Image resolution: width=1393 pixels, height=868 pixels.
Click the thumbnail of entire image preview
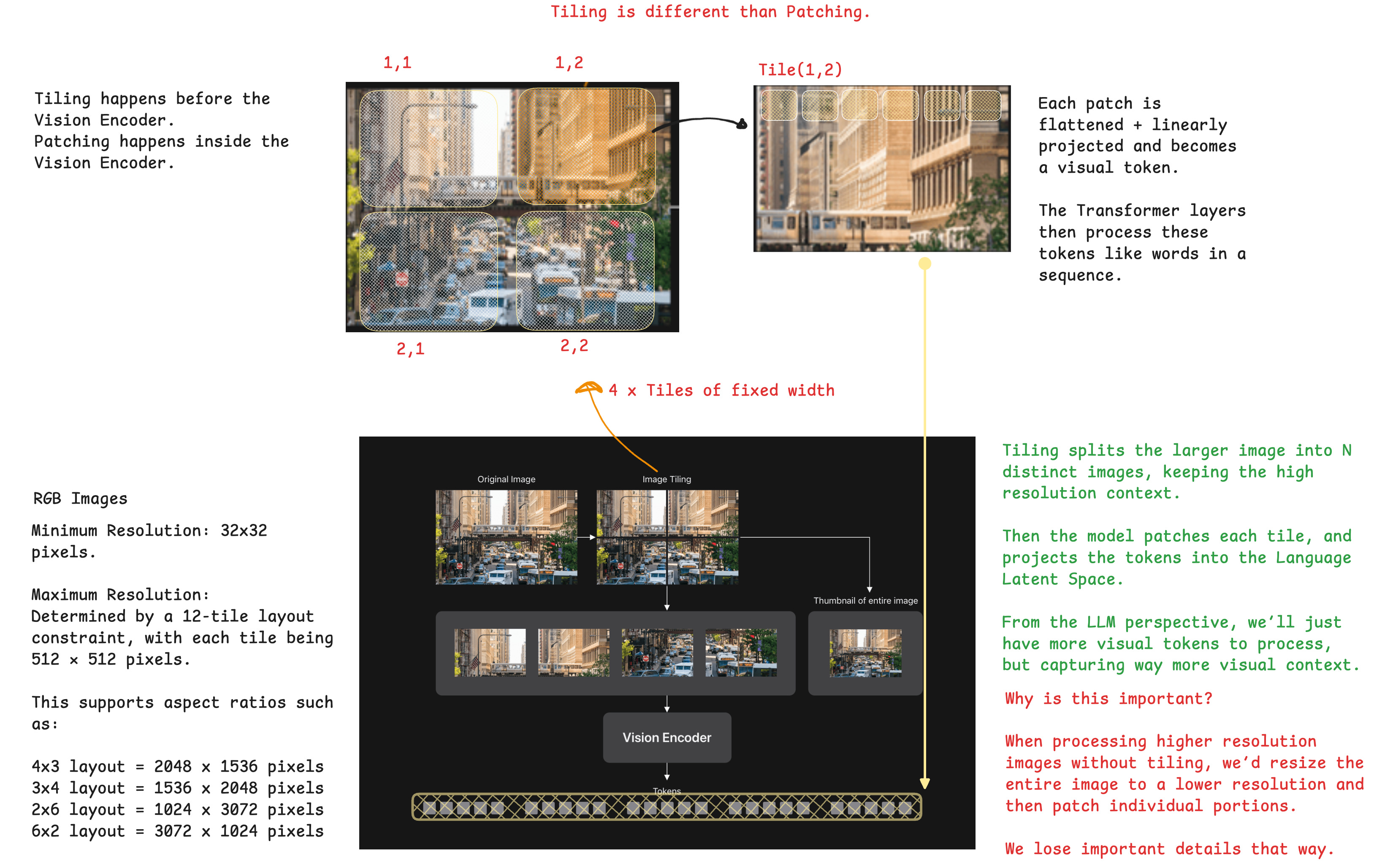point(865,653)
